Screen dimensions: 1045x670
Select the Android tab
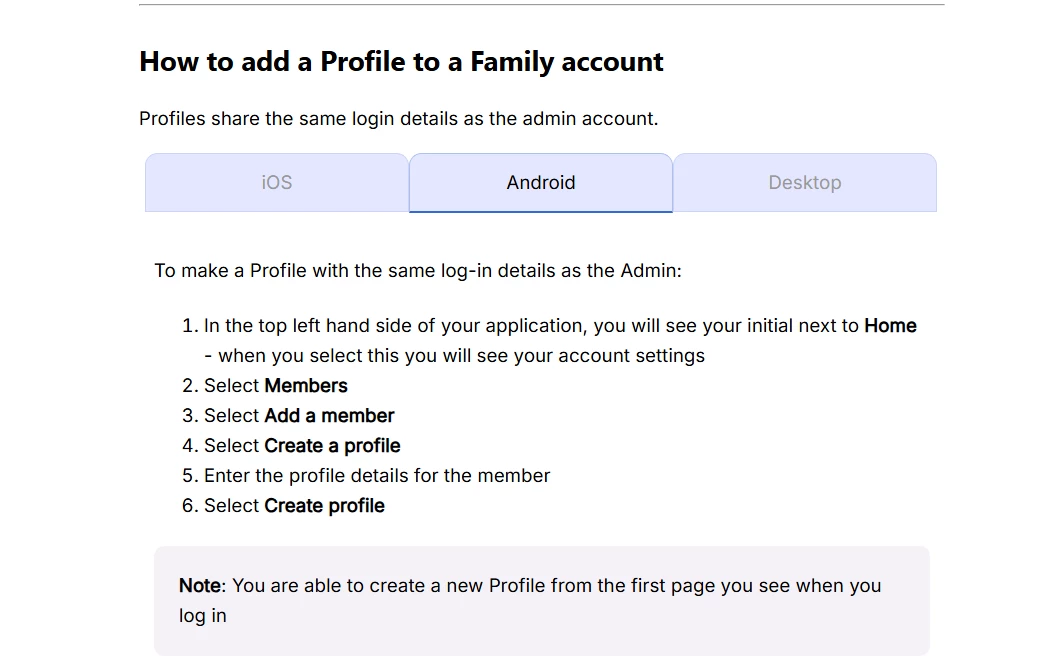(541, 182)
